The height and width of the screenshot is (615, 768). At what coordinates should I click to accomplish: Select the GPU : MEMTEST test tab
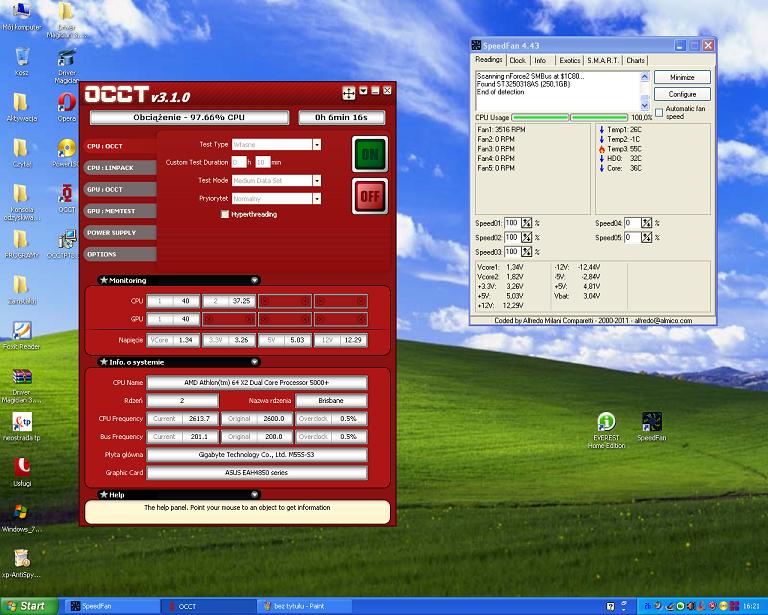(120, 211)
